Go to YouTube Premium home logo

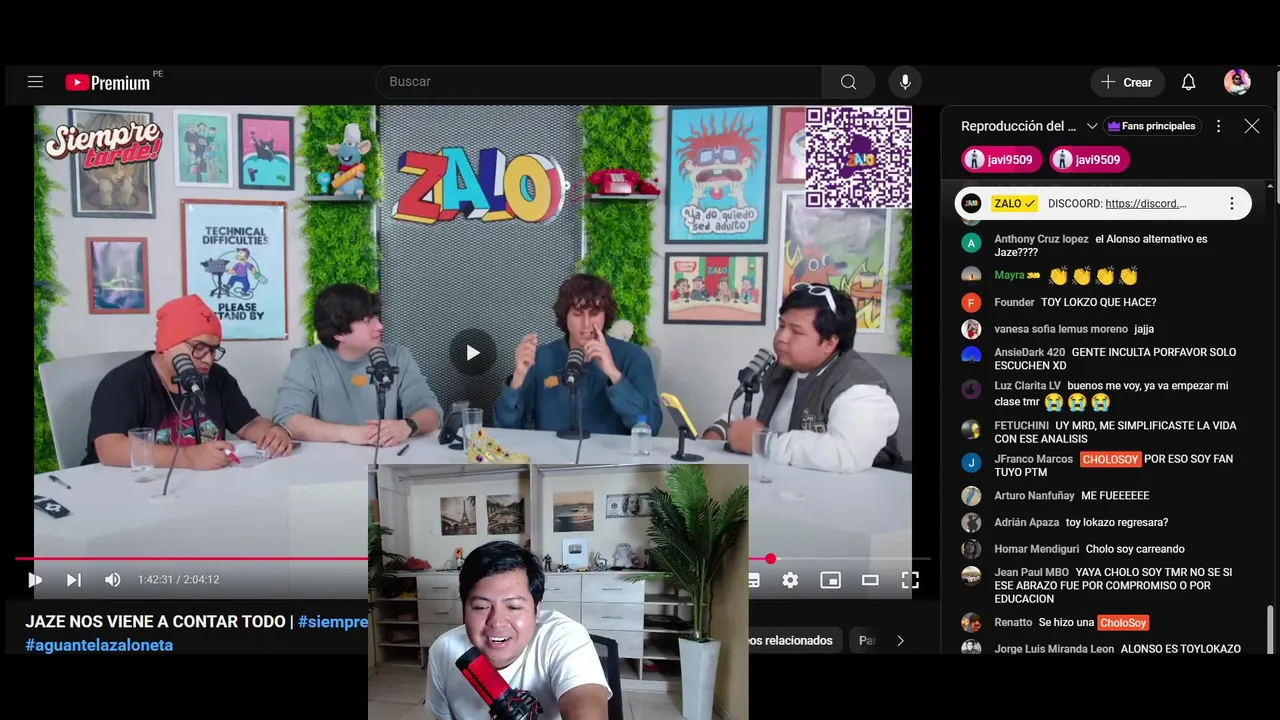(108, 82)
